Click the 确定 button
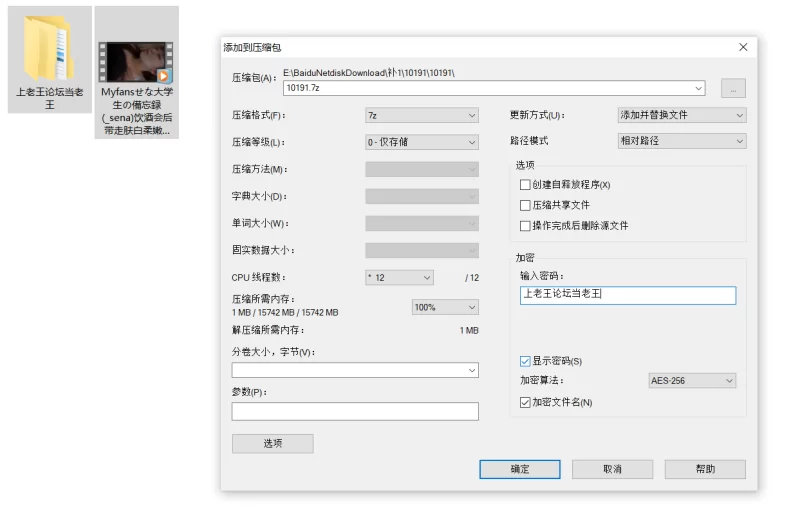The height and width of the screenshot is (519, 800). 519,469
